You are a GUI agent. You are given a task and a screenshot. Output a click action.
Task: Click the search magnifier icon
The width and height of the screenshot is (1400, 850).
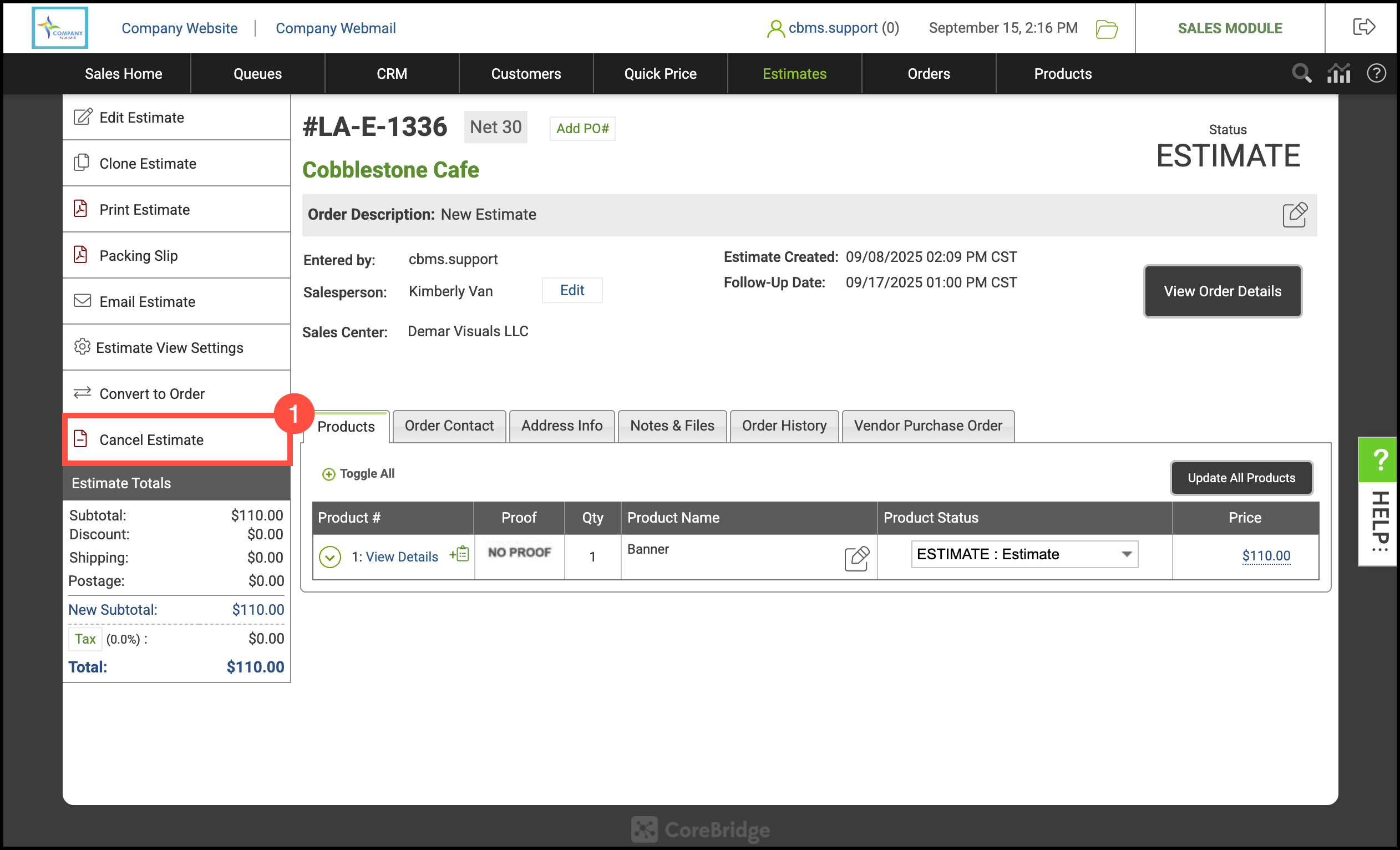(1301, 73)
